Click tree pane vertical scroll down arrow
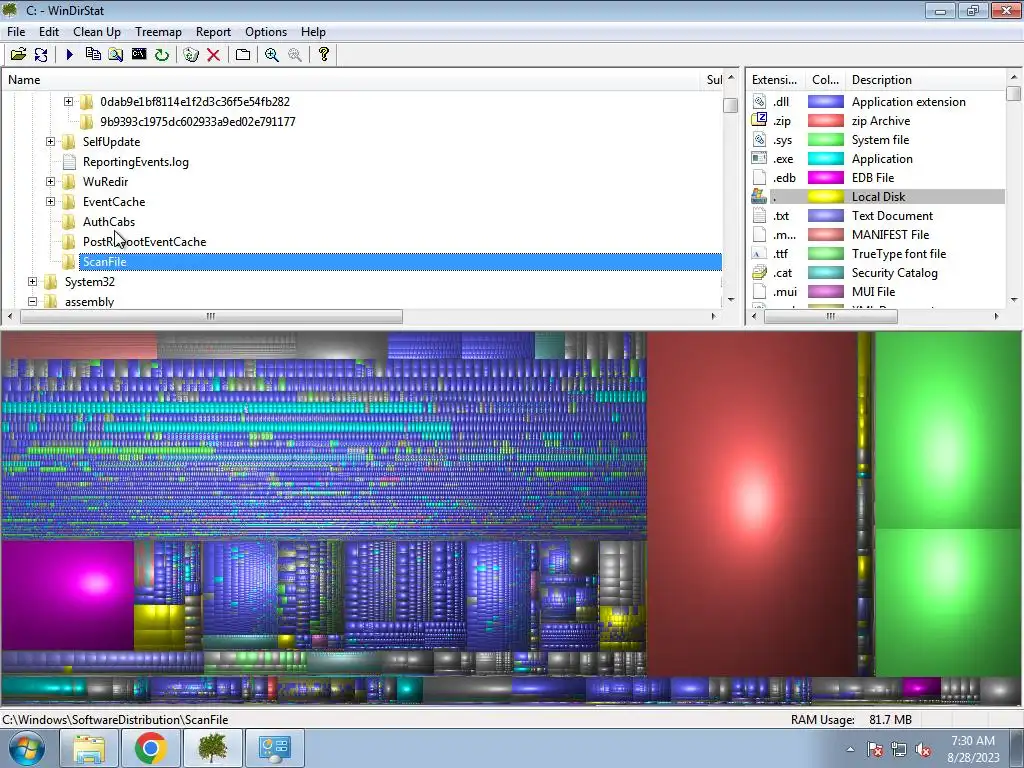 click(731, 300)
